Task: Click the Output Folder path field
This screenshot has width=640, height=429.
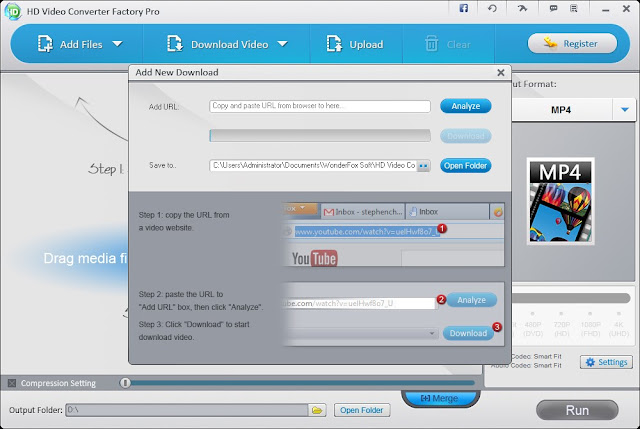Action: click(x=187, y=410)
